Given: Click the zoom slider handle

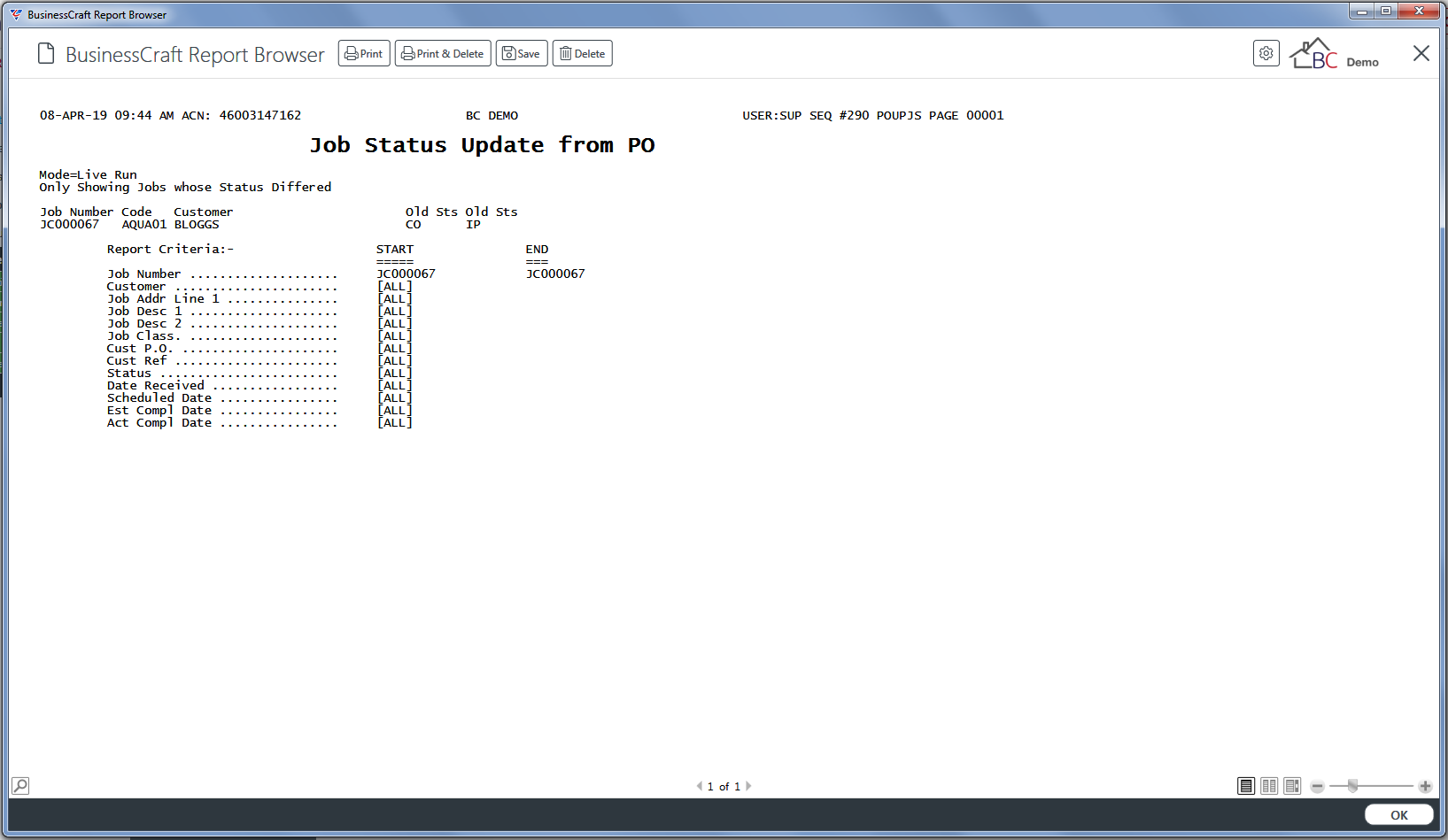Looking at the screenshot, I should tap(1352, 786).
